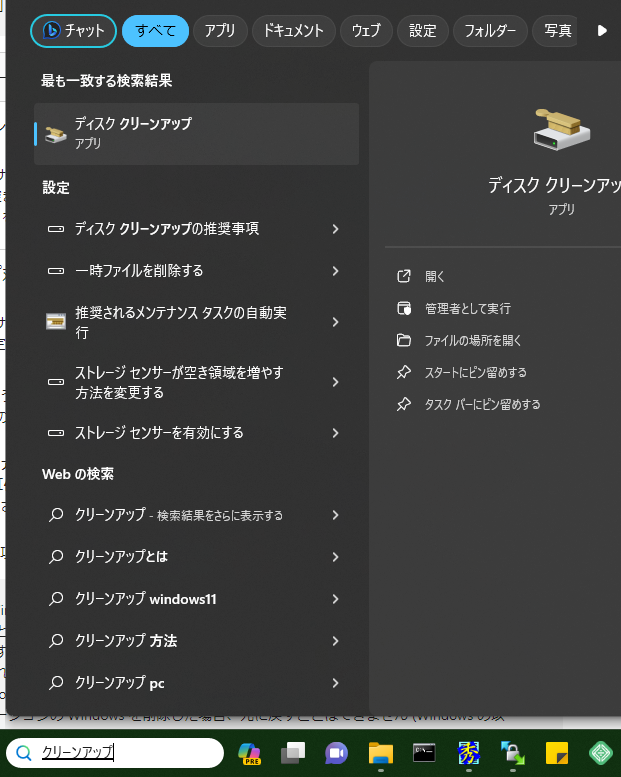
Task: Open the ディスク クリーンアップ best match result
Action: (x=196, y=133)
